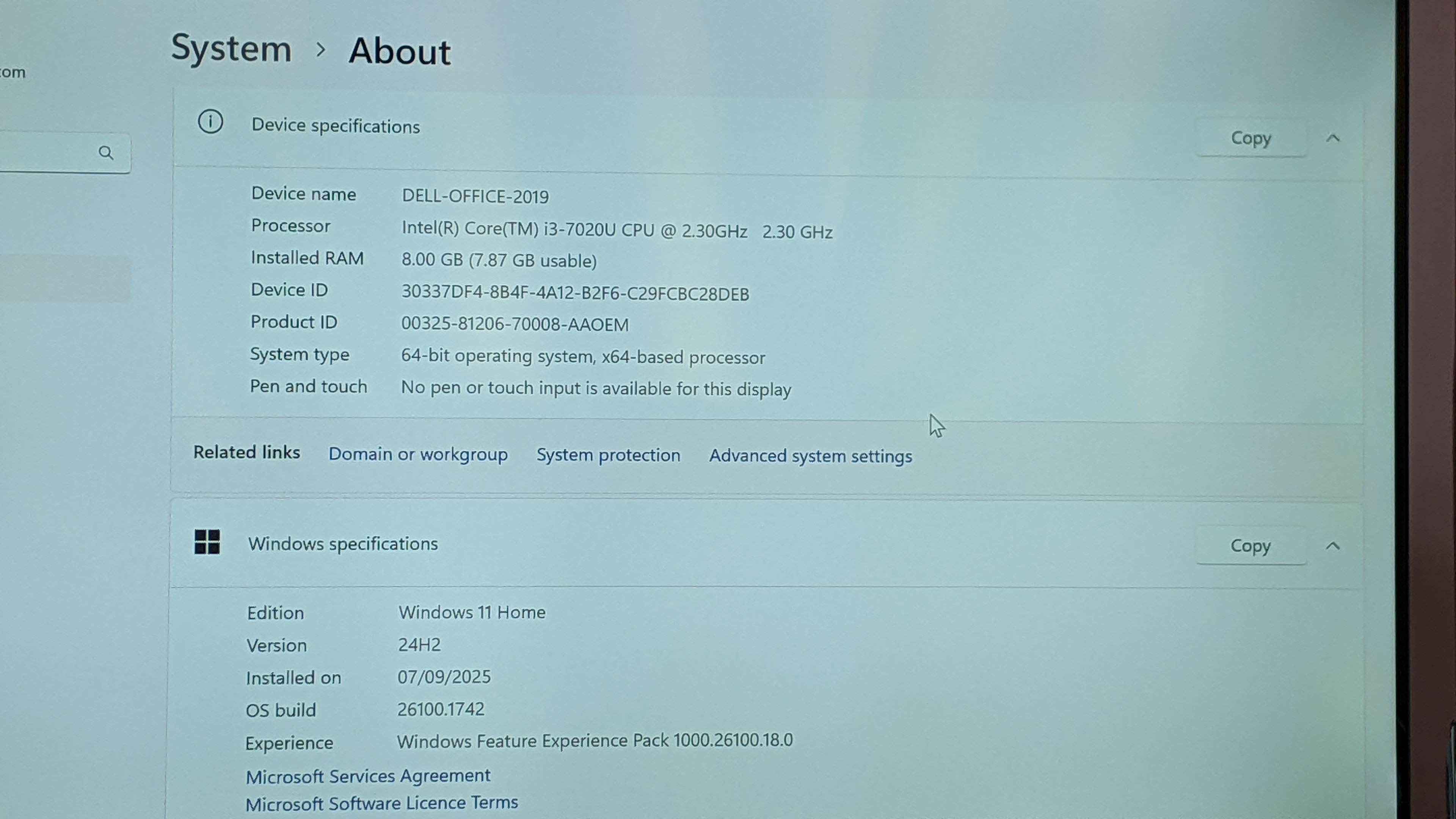Select edition value Windows 11 Home
Image resolution: width=1456 pixels, height=819 pixels.
(x=472, y=612)
